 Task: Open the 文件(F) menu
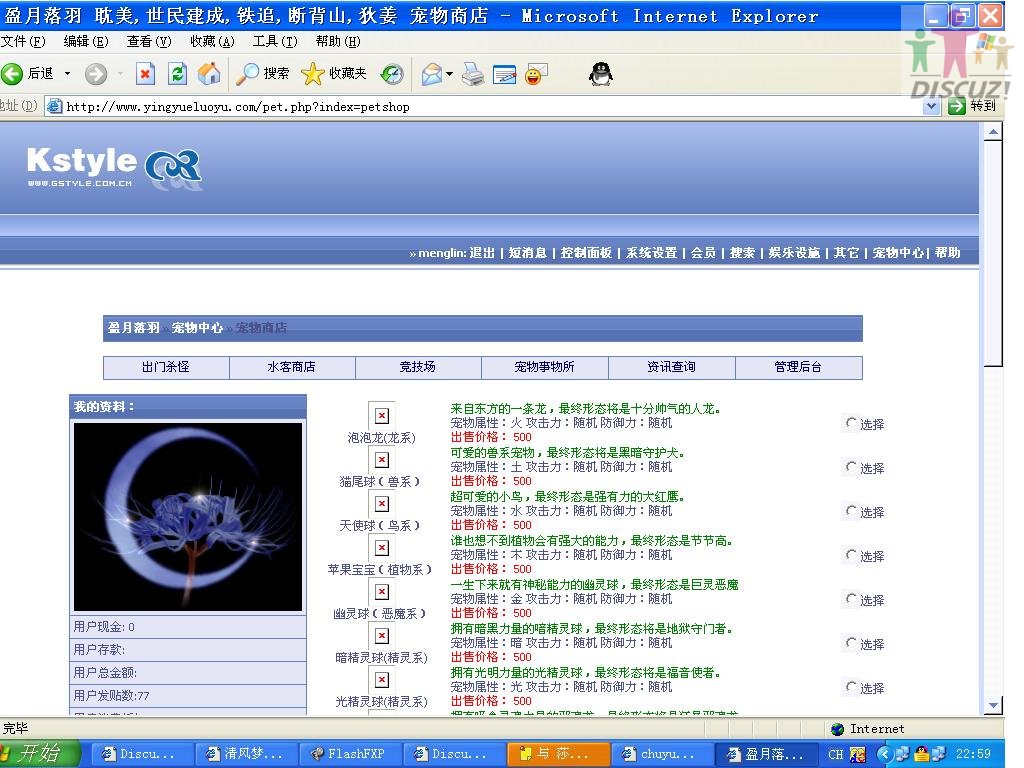click(23, 41)
